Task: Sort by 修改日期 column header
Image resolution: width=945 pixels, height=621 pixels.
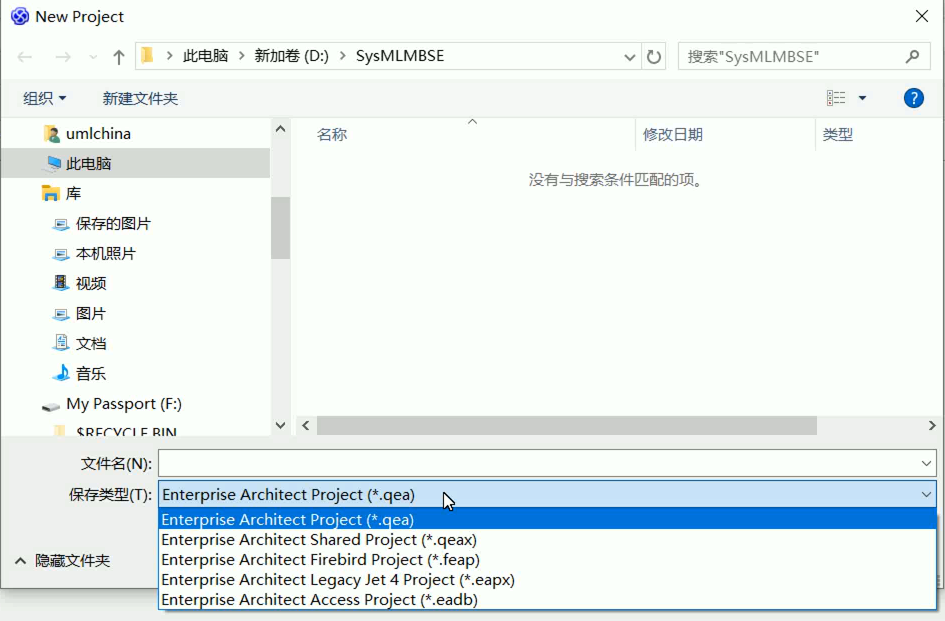Action: pos(673,134)
